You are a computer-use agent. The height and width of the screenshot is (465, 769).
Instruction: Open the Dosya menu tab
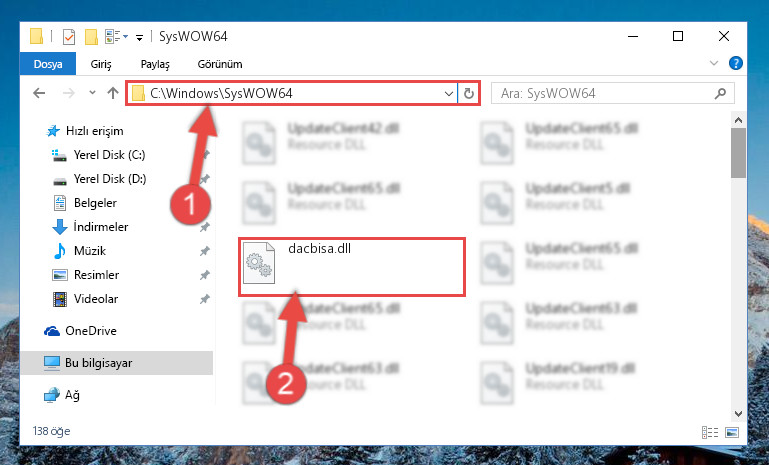pyautogui.click(x=48, y=64)
